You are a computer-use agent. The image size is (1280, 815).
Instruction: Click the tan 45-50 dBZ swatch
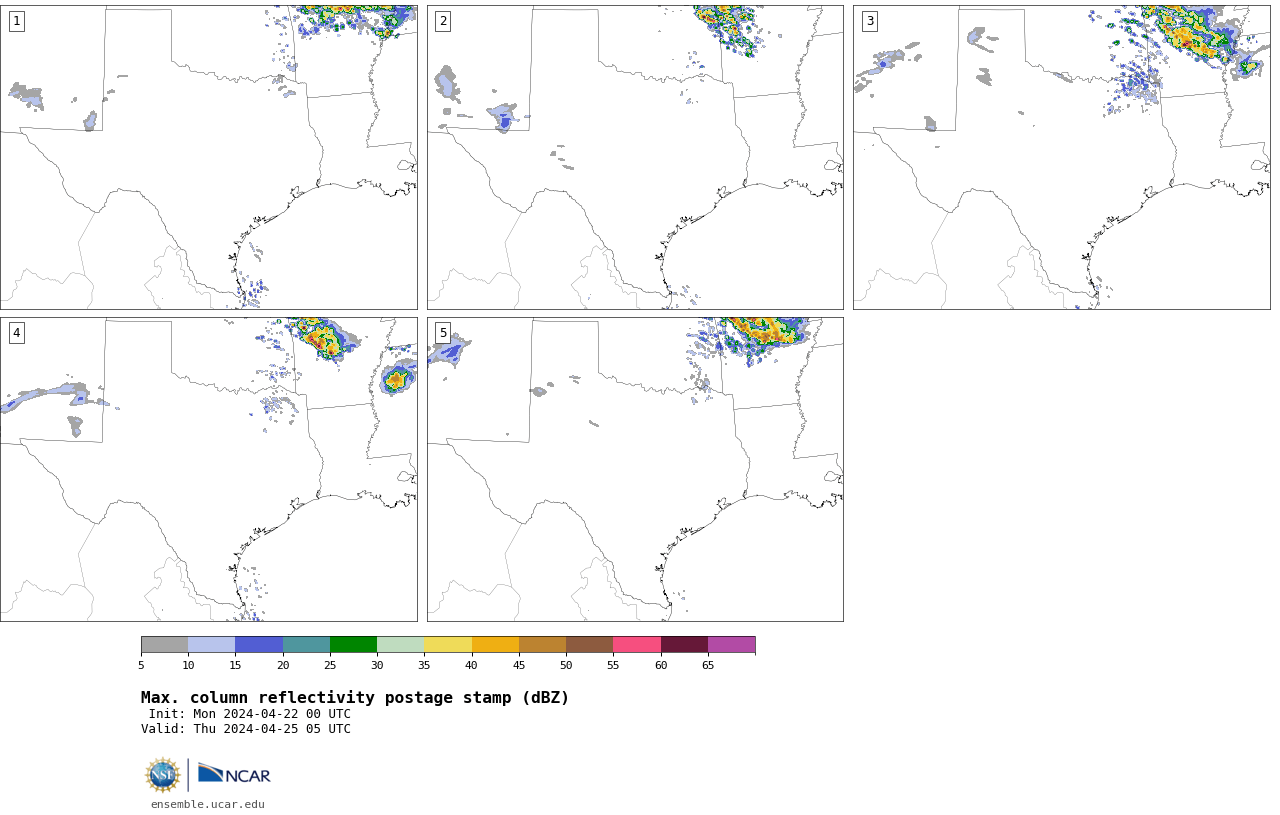[x=542, y=645]
